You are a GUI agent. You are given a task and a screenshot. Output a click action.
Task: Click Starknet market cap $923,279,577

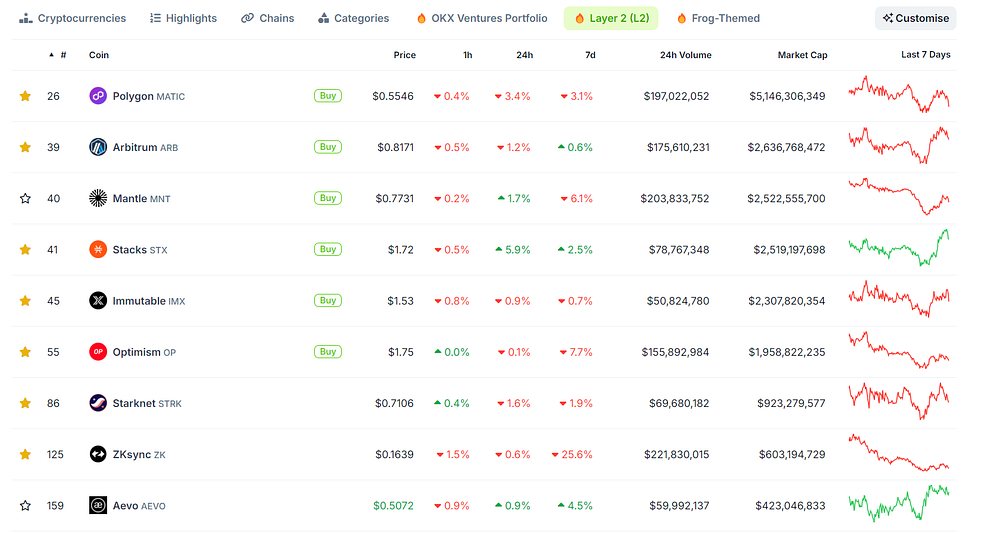click(791, 403)
